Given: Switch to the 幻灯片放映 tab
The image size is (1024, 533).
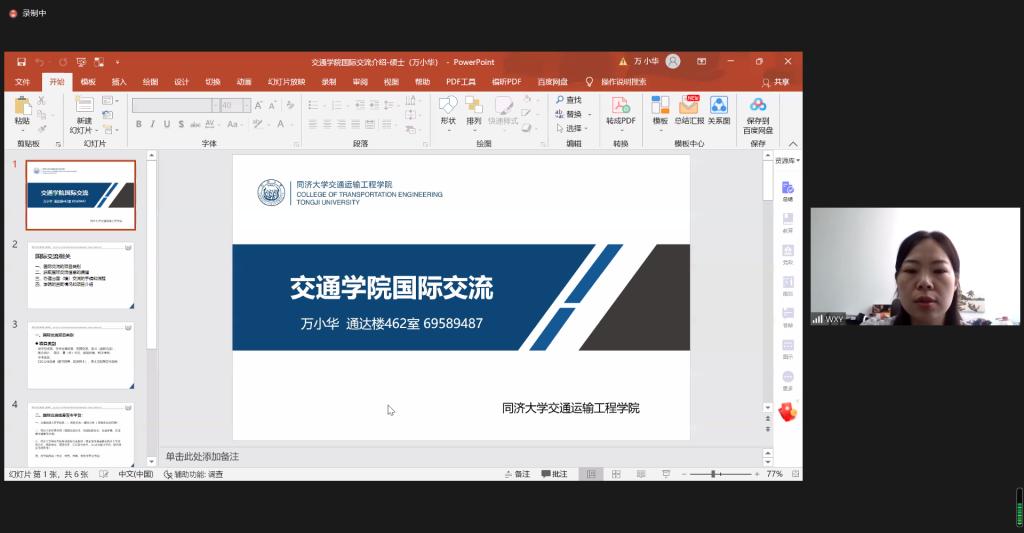Looking at the screenshot, I should tap(286, 82).
